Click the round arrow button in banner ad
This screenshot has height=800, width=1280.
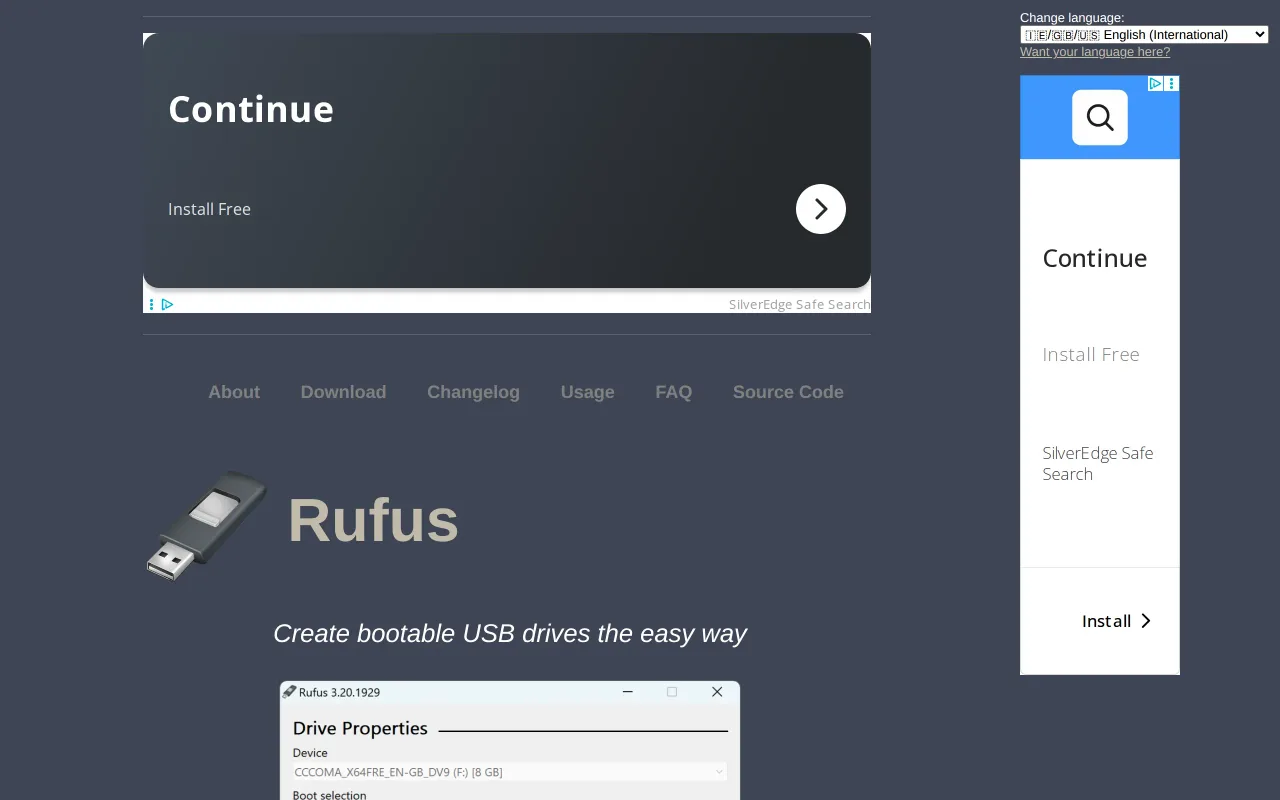821,209
